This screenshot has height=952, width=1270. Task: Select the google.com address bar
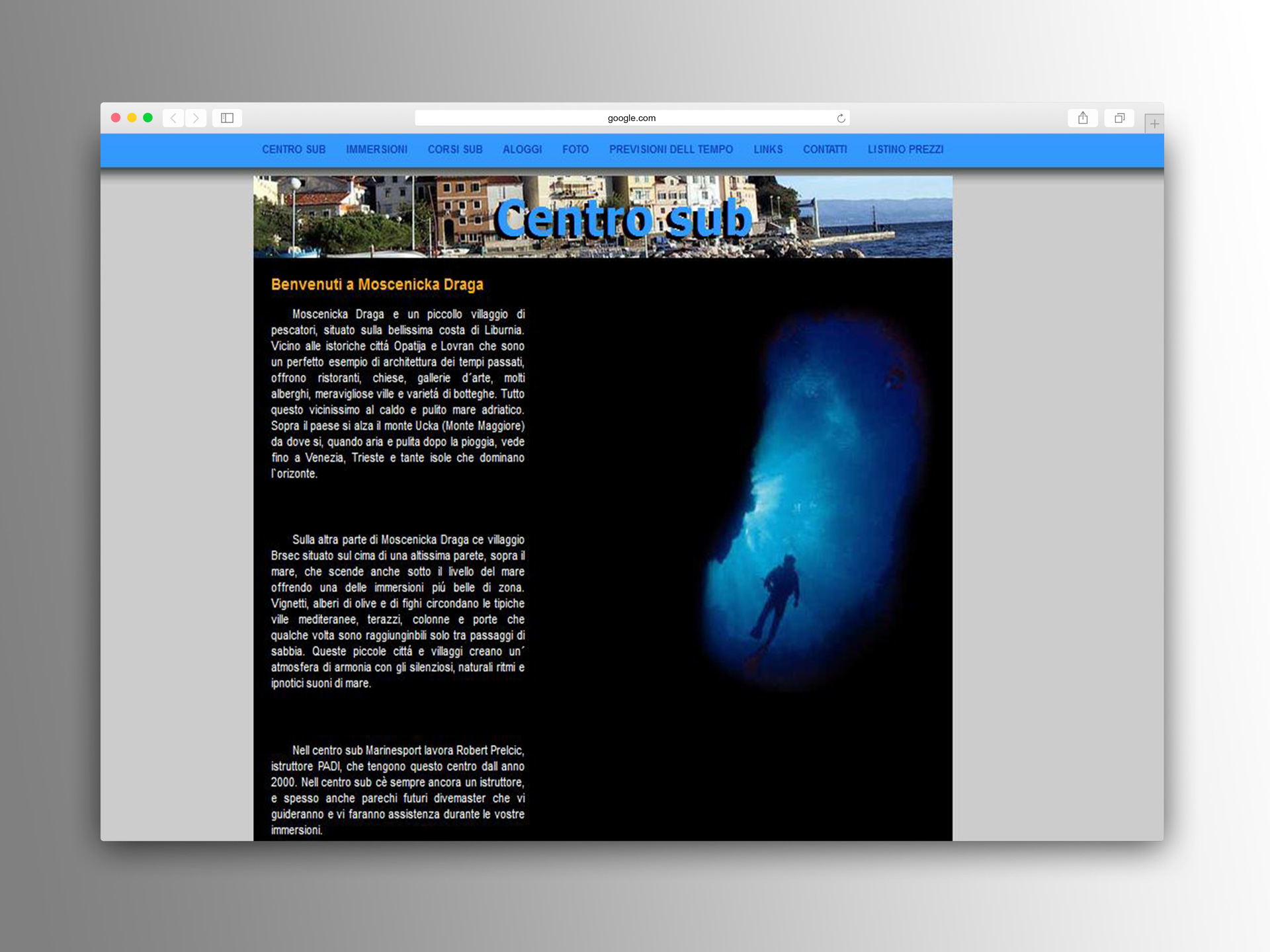point(632,118)
